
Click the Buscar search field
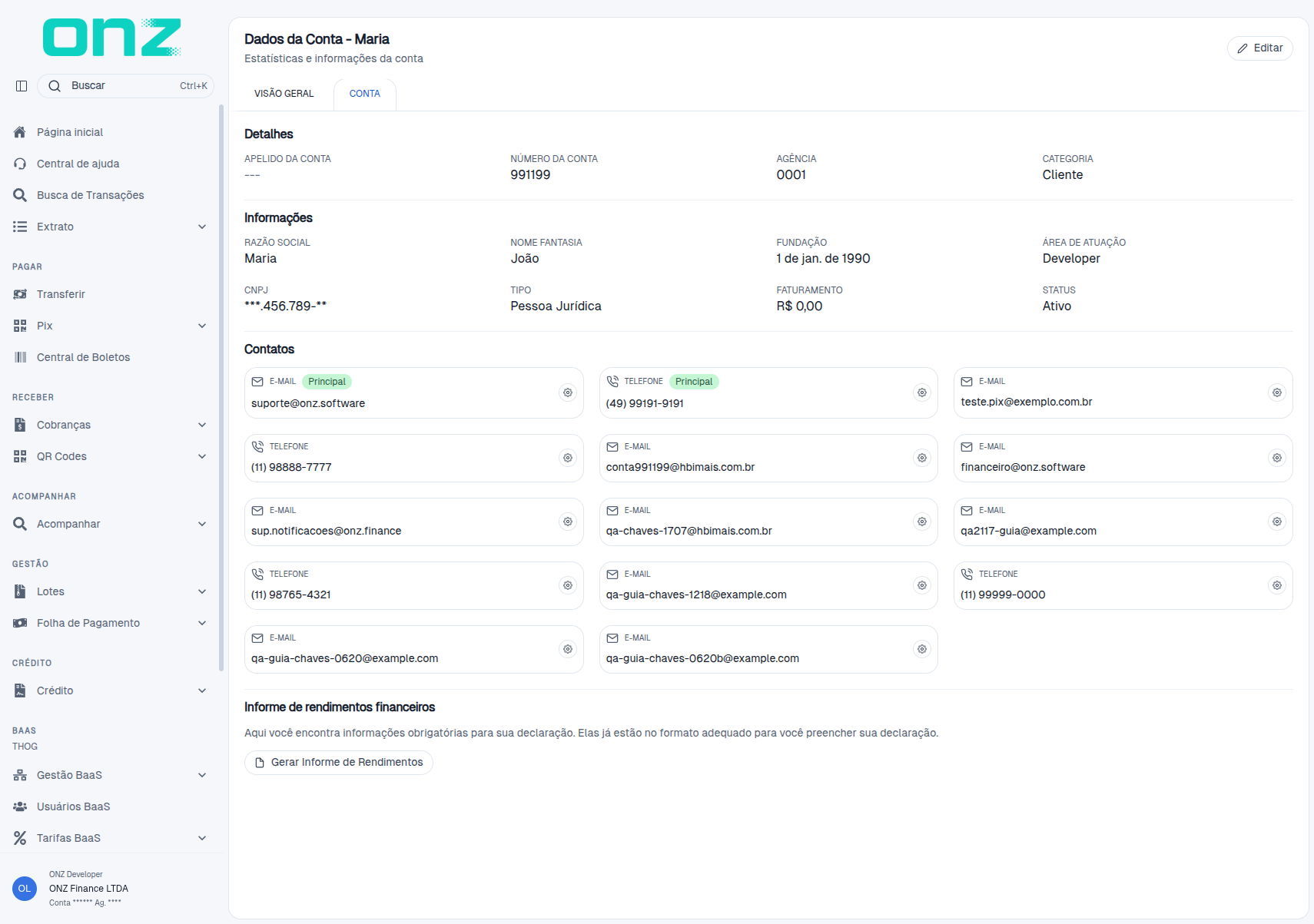point(125,86)
